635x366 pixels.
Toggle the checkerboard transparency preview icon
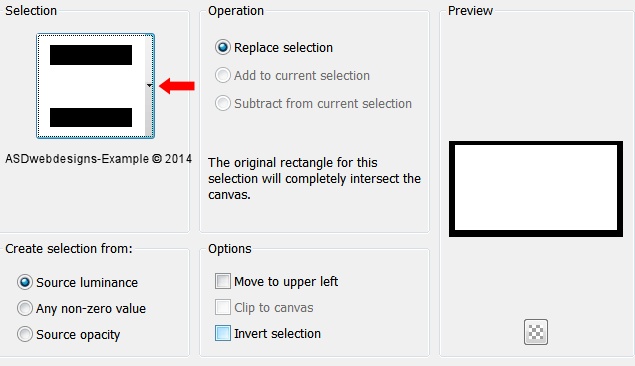click(535, 332)
